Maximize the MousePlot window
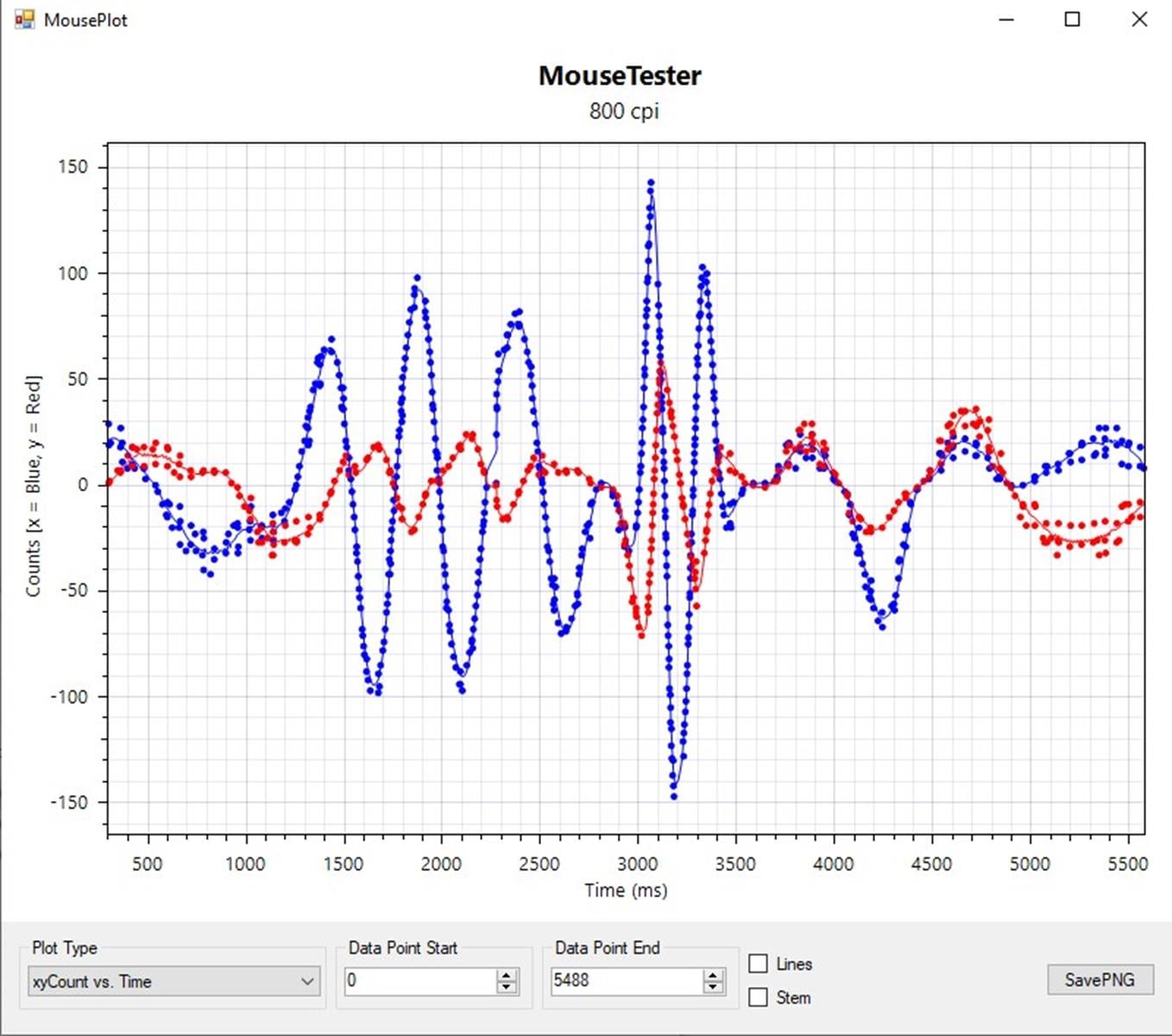Image resolution: width=1172 pixels, height=1036 pixels. click(1072, 19)
